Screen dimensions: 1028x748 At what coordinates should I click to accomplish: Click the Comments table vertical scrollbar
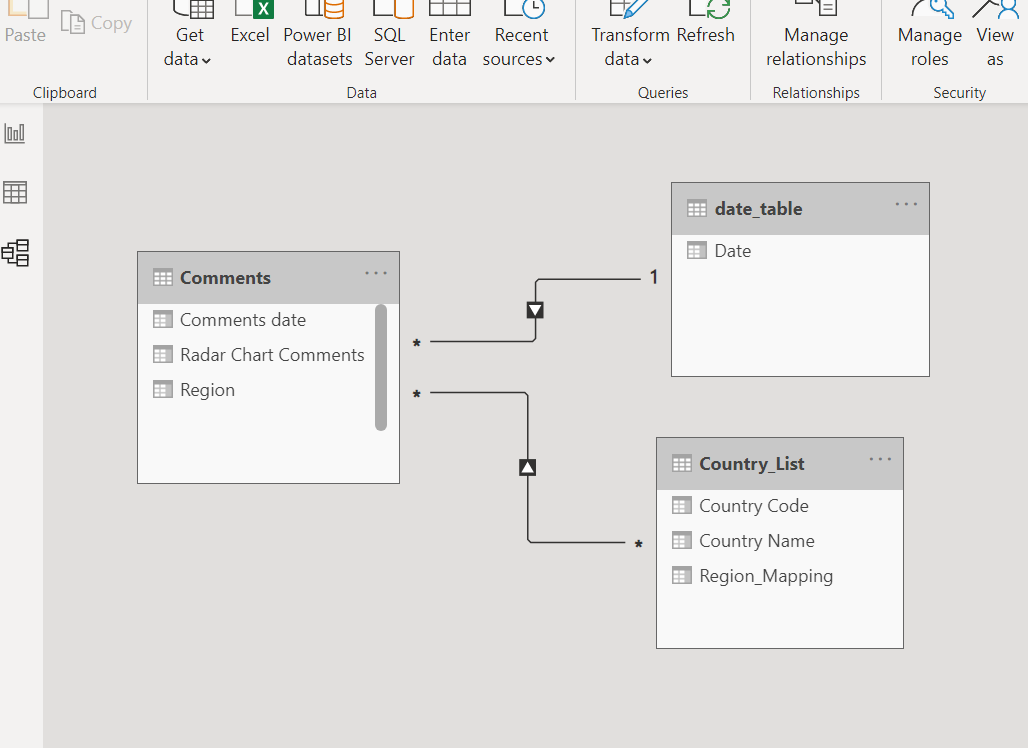381,368
